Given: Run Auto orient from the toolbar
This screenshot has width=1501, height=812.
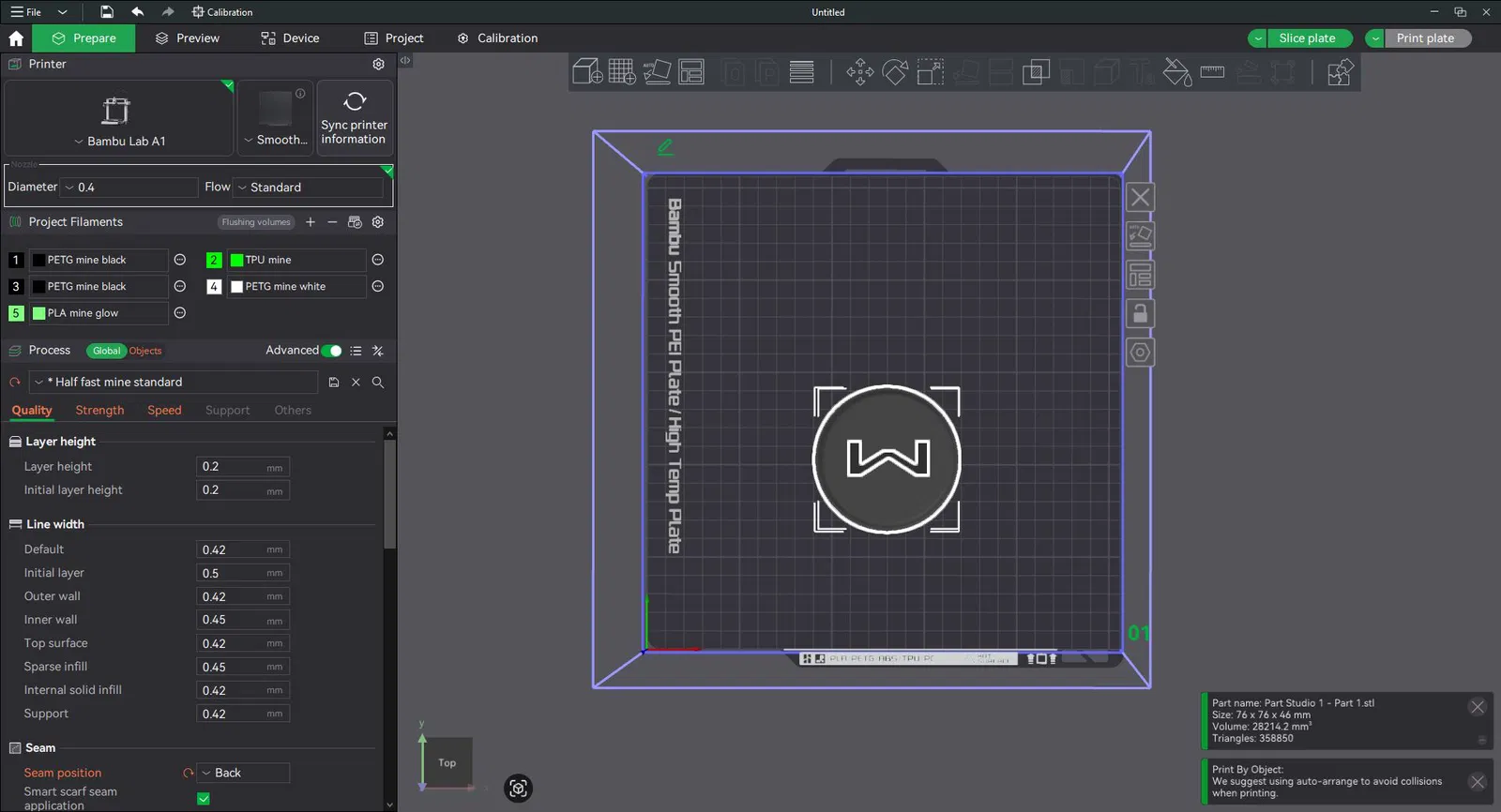Looking at the screenshot, I should click(x=657, y=72).
